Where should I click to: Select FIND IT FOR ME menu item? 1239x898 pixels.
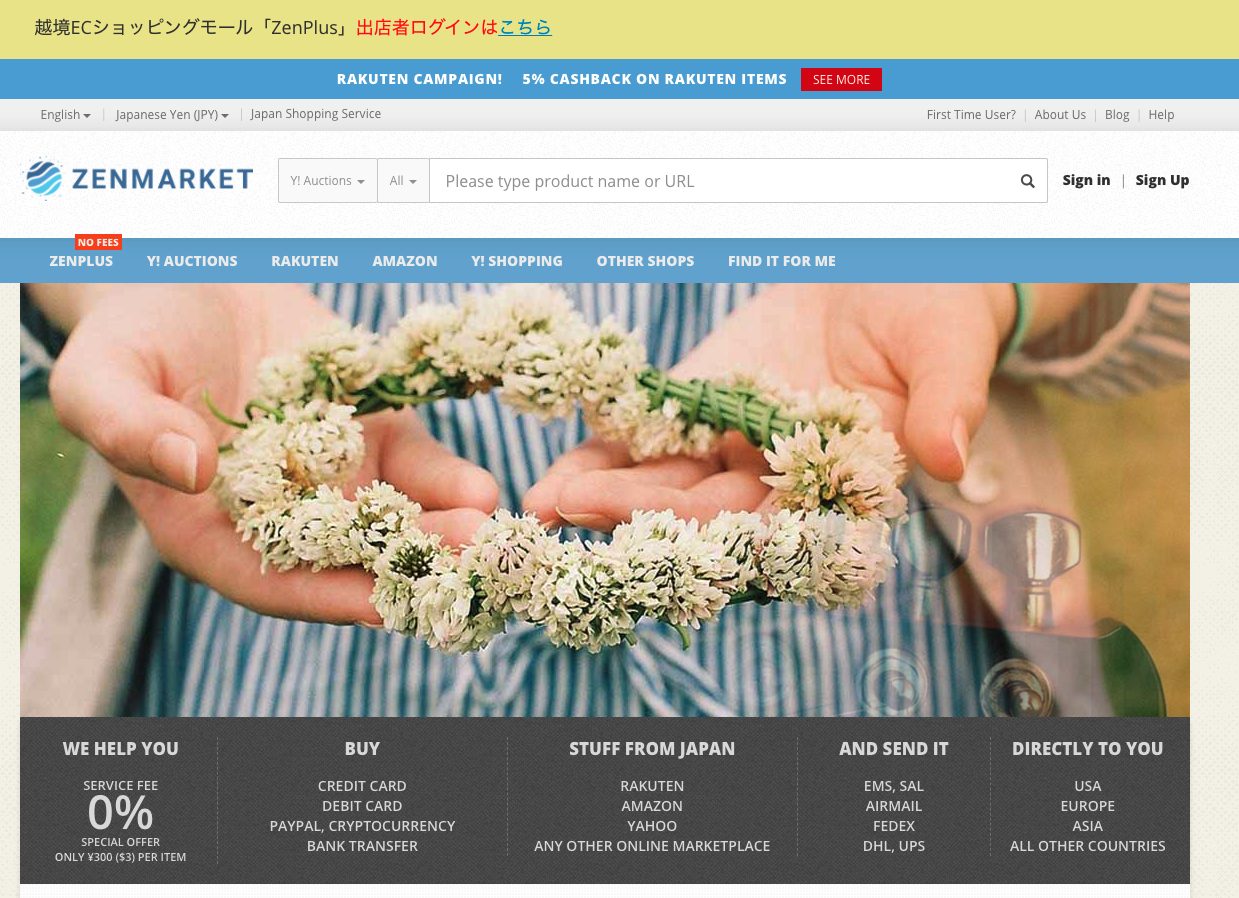coord(782,261)
